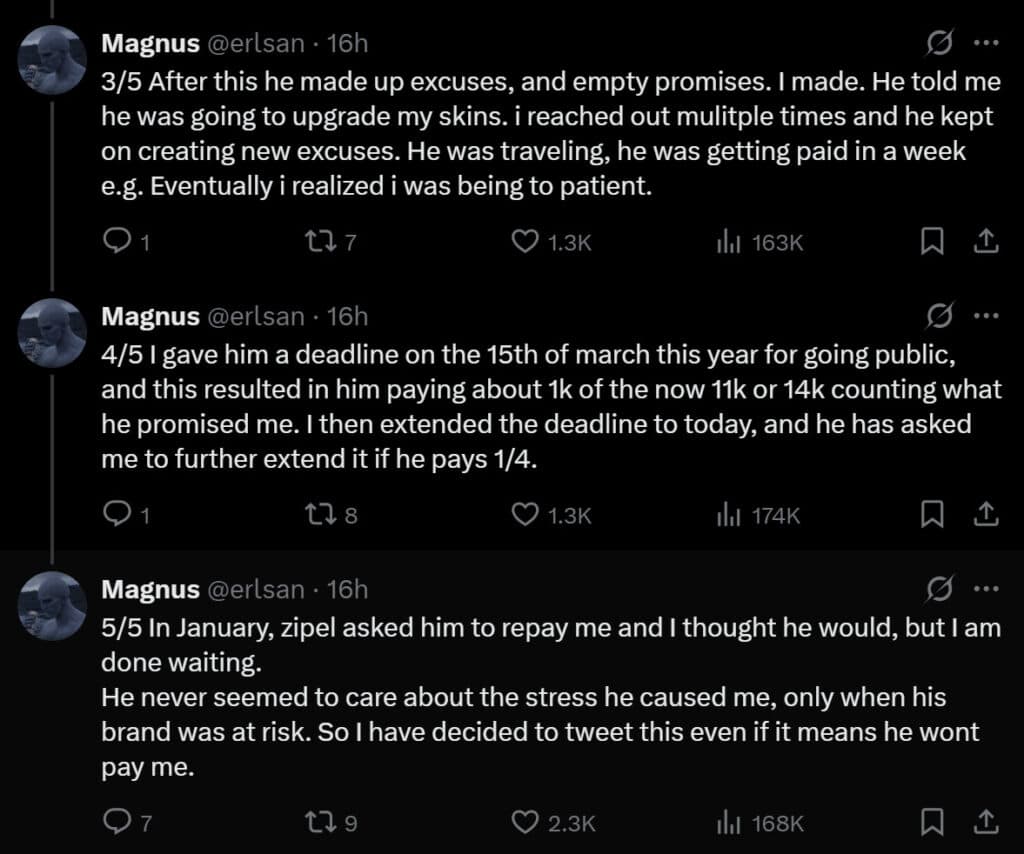Like the 4/5 deadline tweet
The image size is (1024, 854).
(526, 515)
